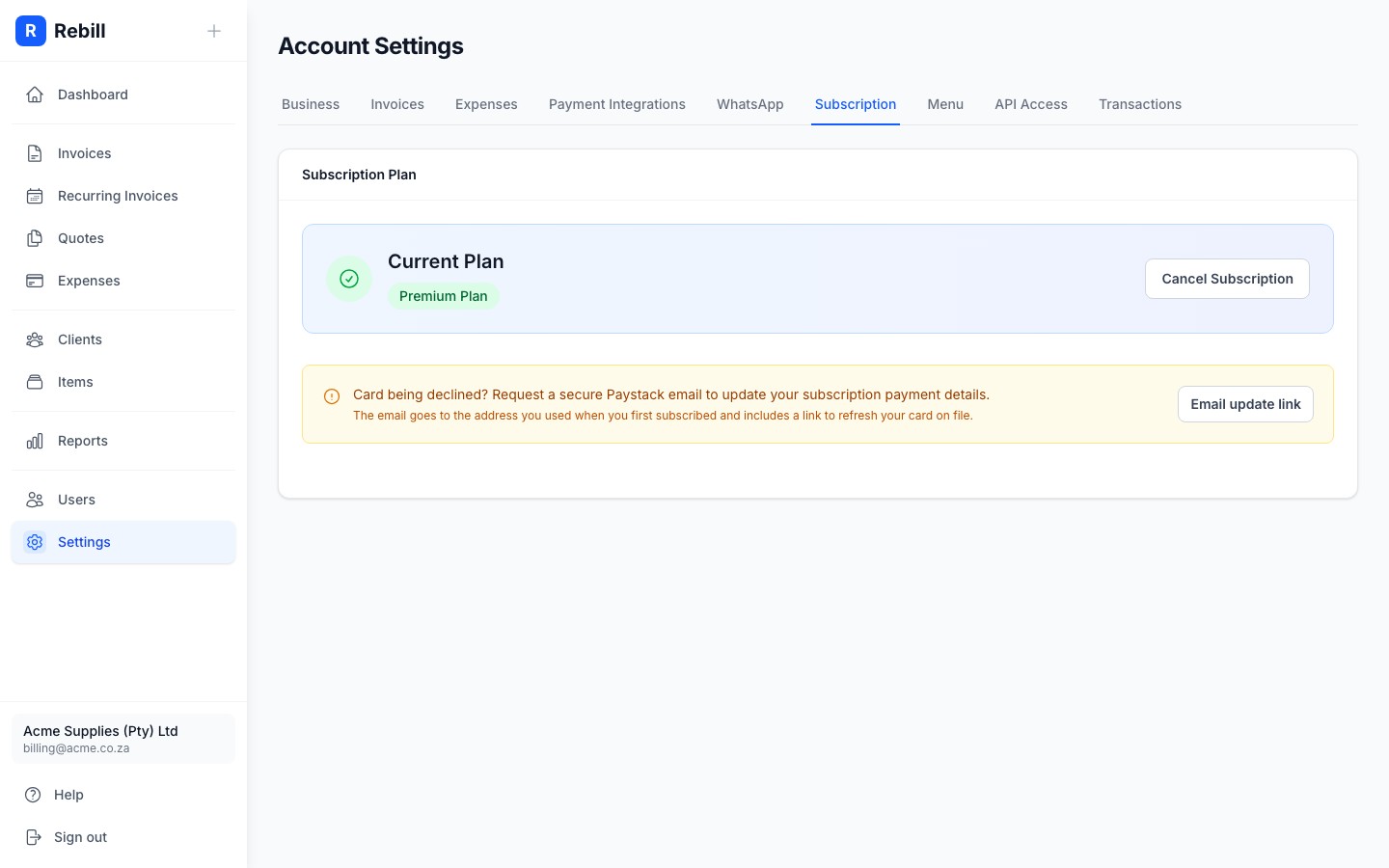
Task: Click the Users icon in the sidebar
Action: pyautogui.click(x=35, y=500)
